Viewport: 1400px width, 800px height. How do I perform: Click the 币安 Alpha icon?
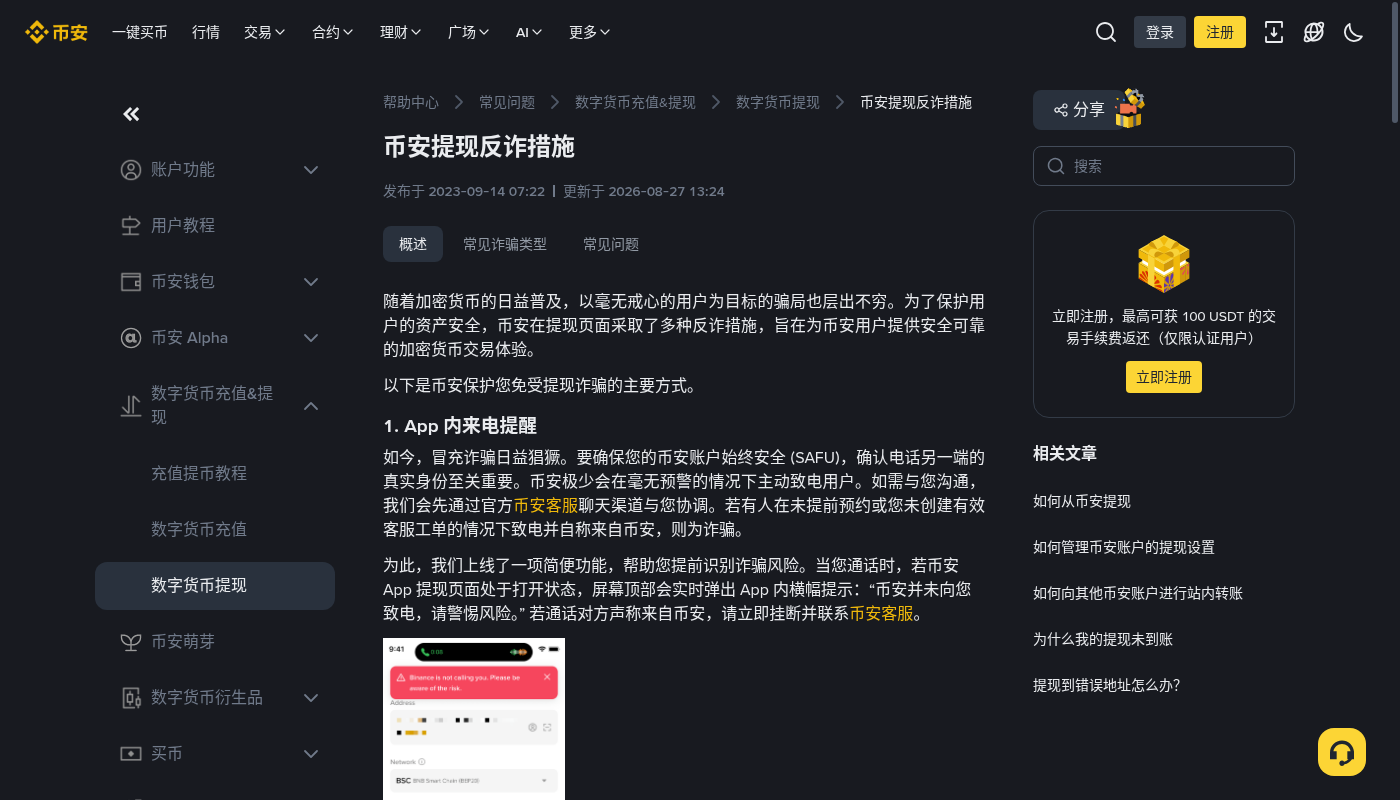[x=131, y=338]
